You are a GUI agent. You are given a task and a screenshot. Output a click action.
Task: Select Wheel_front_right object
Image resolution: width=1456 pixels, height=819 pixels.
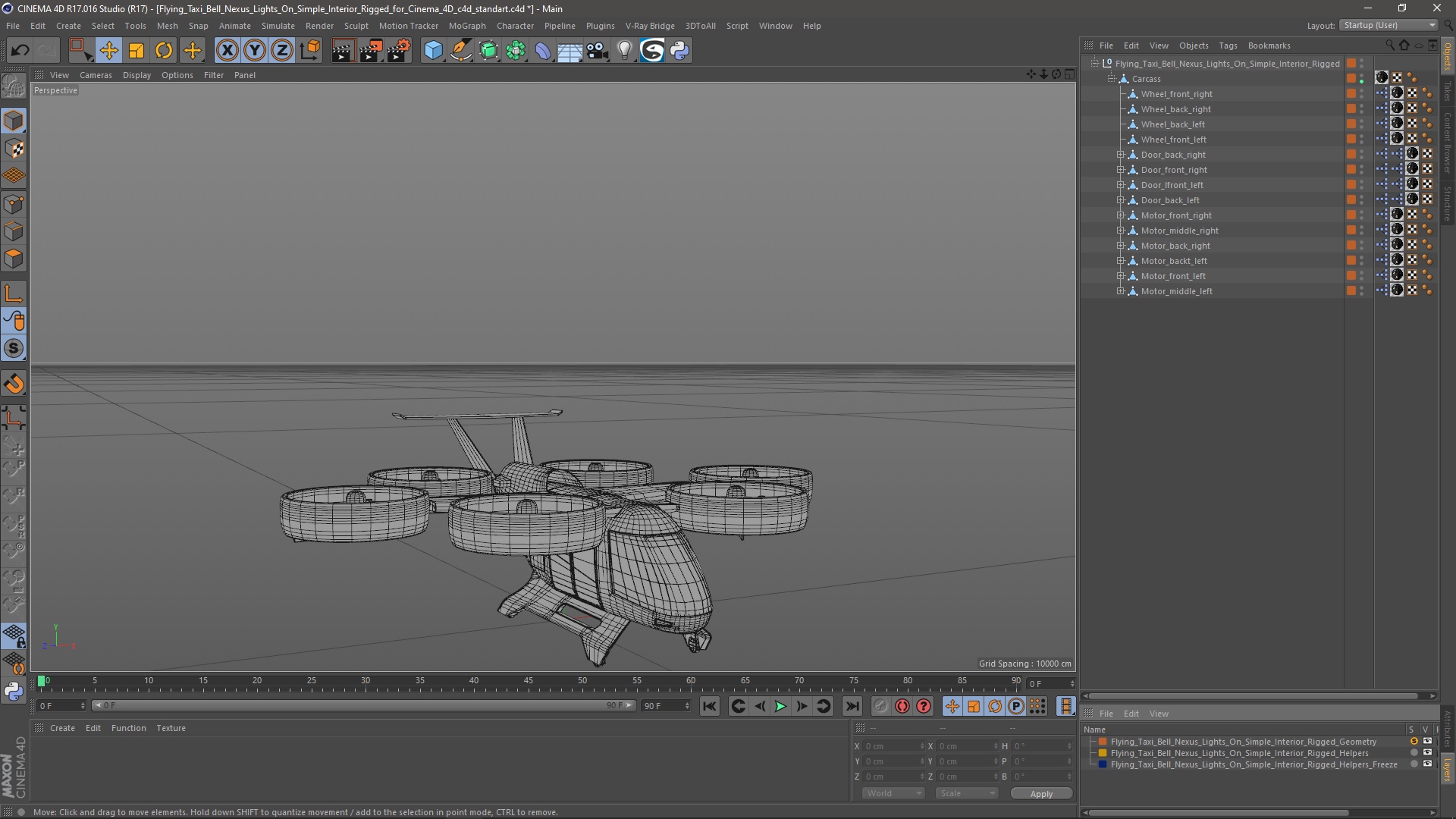(x=1176, y=94)
